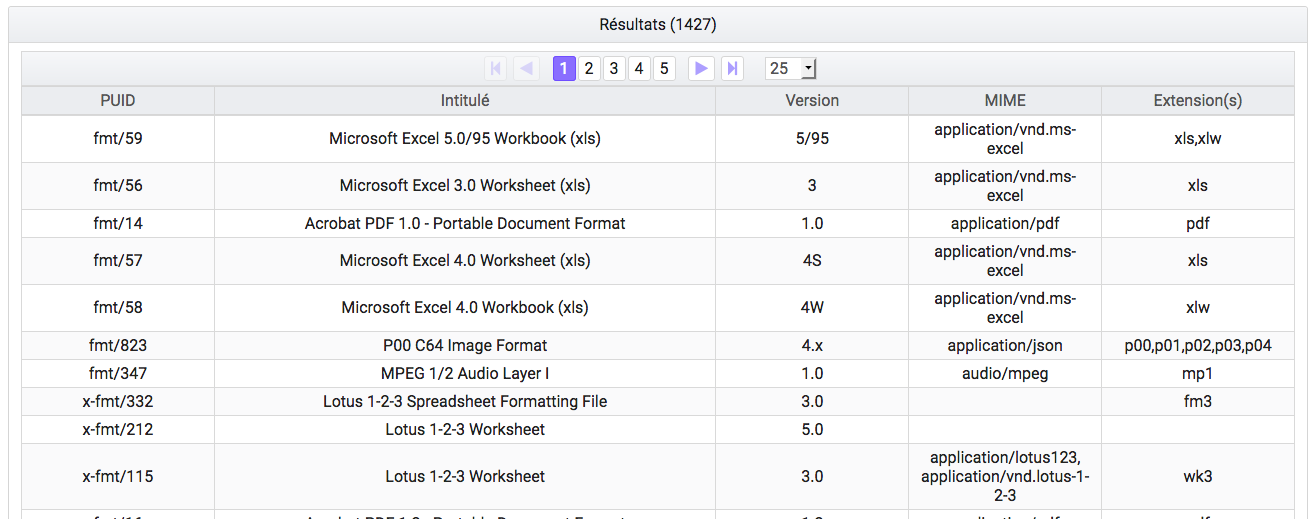1315x519 pixels.
Task: Click version cell 5/95
Action: (812, 139)
